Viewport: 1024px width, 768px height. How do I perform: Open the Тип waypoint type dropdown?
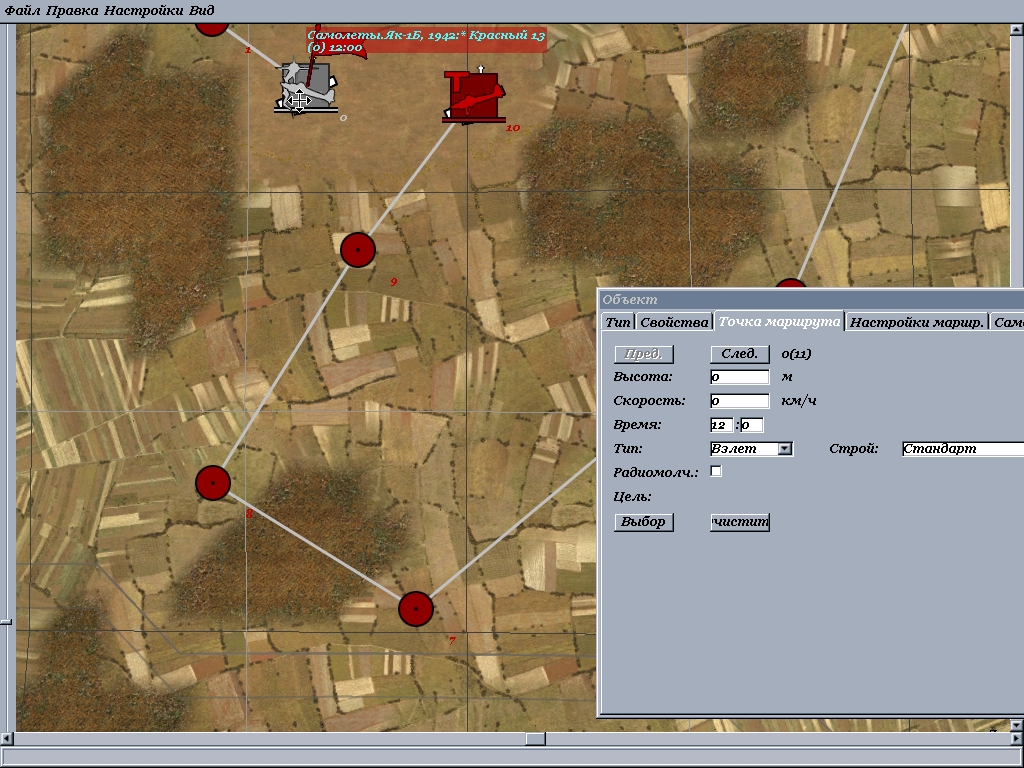coord(751,449)
